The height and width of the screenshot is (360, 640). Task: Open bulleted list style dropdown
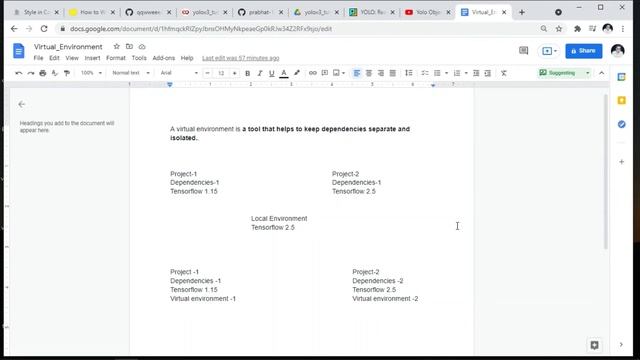click(x=446, y=73)
